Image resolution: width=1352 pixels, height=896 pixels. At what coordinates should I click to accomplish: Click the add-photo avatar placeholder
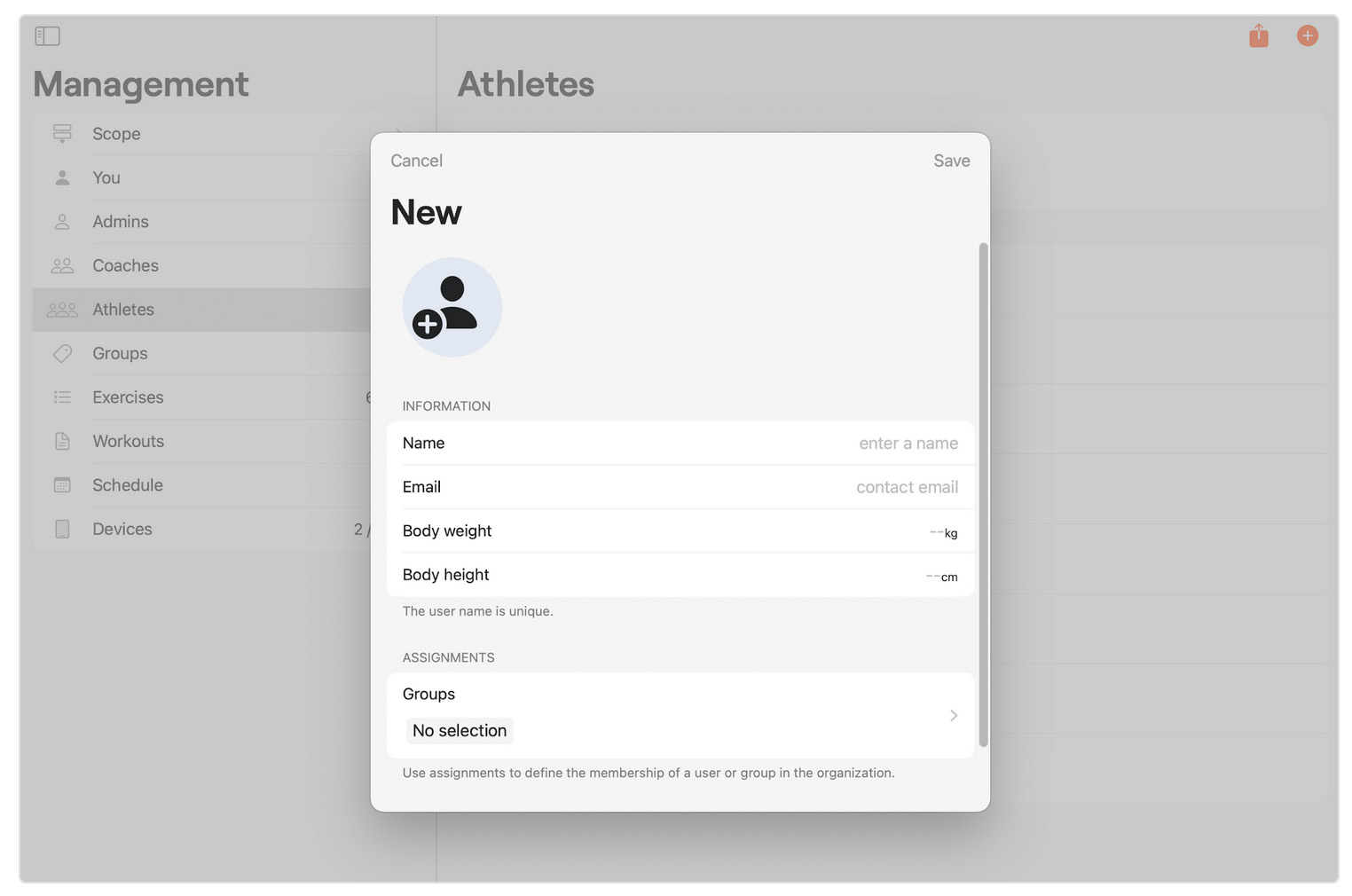coord(452,307)
